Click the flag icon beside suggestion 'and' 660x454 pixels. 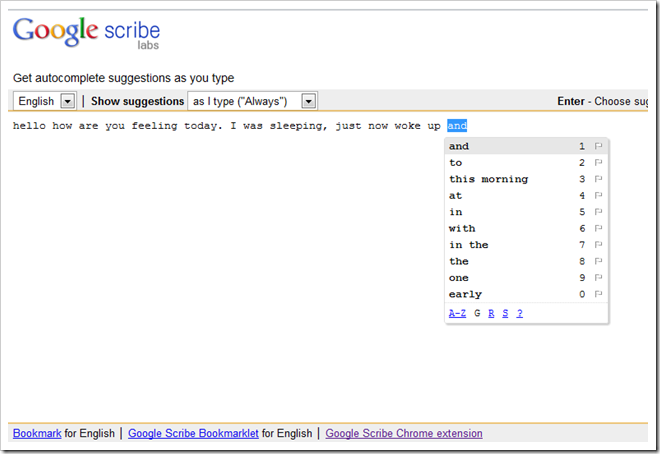pos(598,146)
